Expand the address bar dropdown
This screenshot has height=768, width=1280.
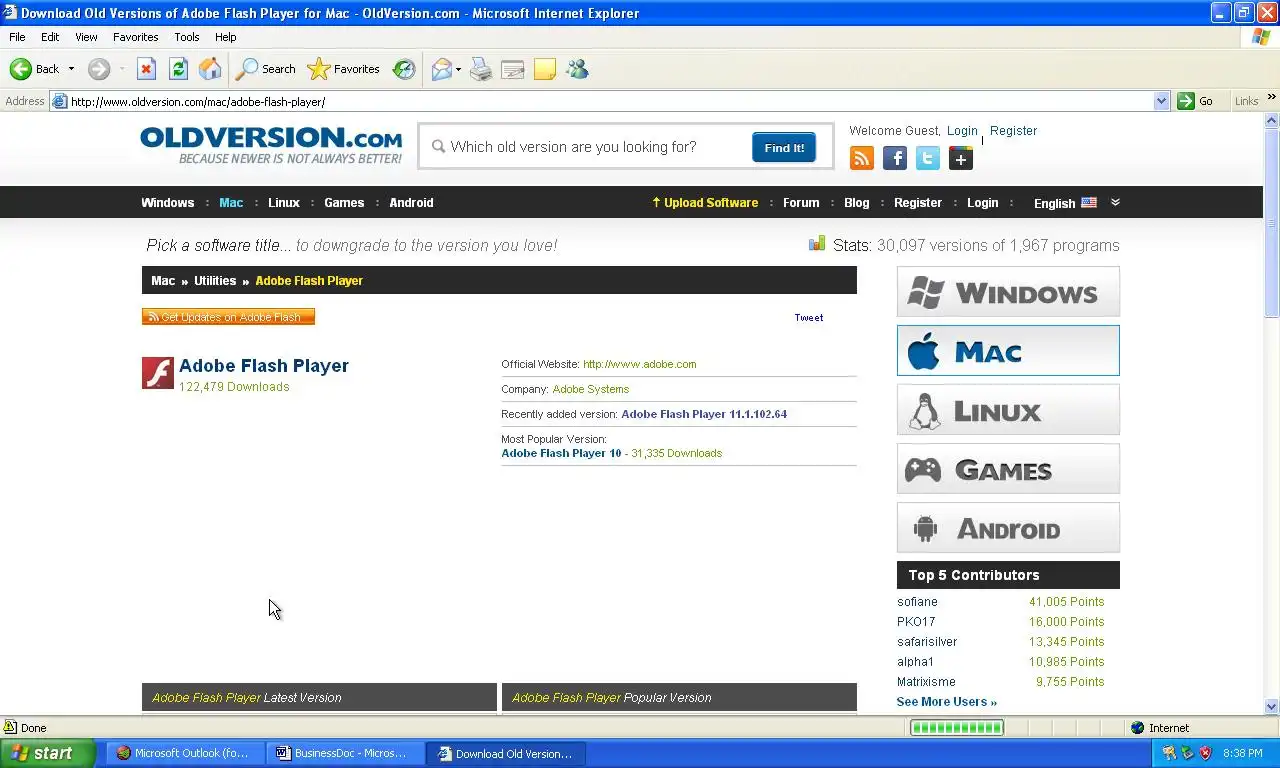[x=1161, y=101]
